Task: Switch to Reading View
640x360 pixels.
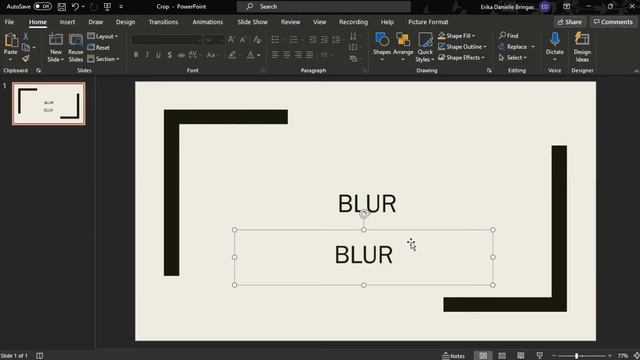Action: (x=521, y=356)
